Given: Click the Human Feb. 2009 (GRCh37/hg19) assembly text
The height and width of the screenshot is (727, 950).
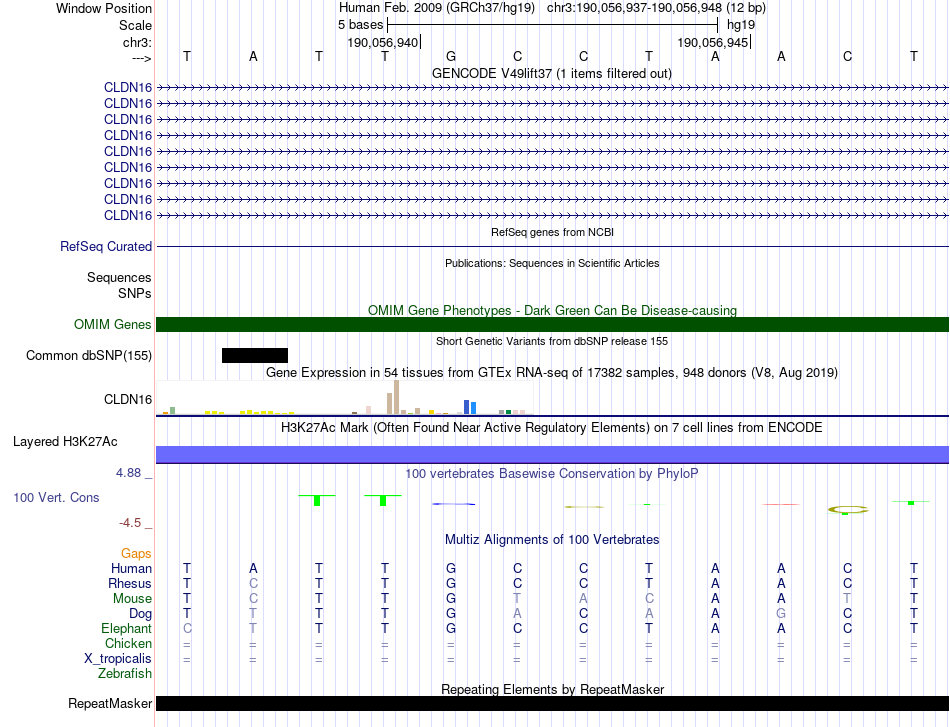Looking at the screenshot, I should click(437, 8).
